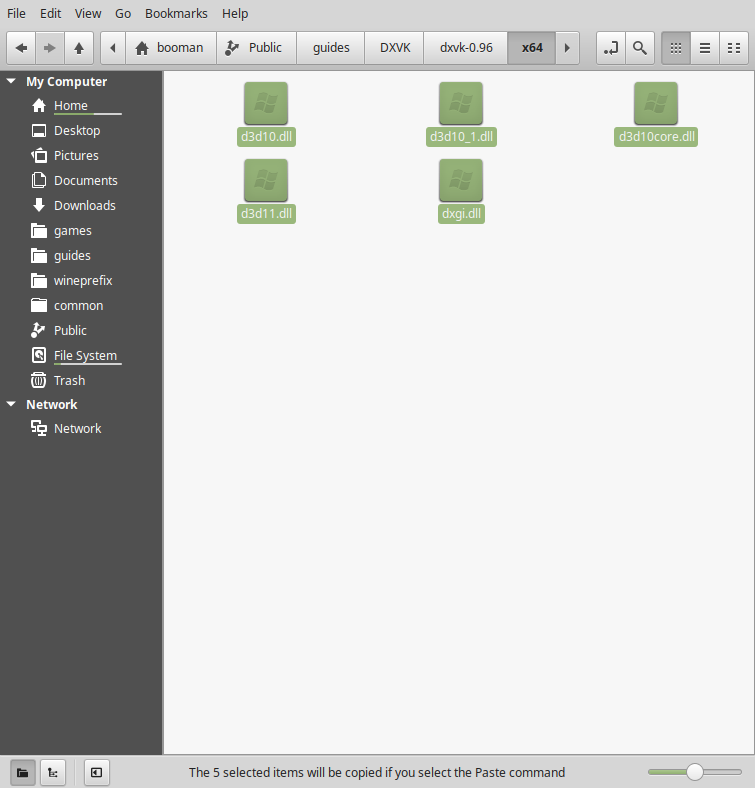Open Home in the sidebar
The height and width of the screenshot is (788, 755).
click(x=81, y=106)
